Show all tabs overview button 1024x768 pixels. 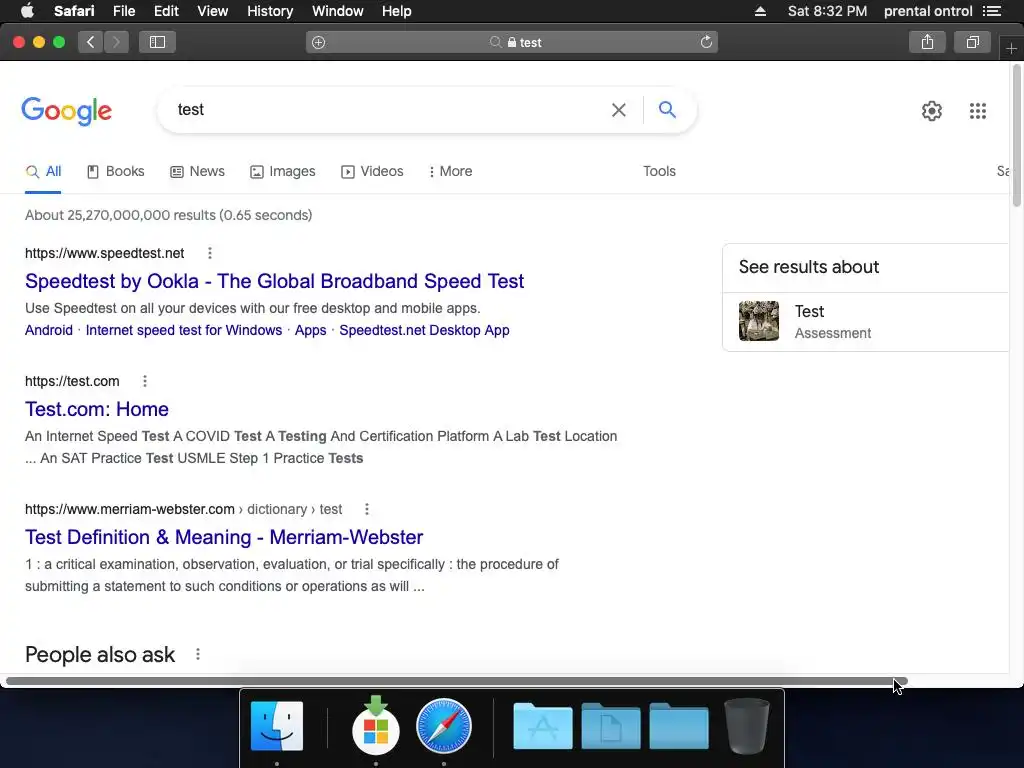pyautogui.click(x=972, y=42)
